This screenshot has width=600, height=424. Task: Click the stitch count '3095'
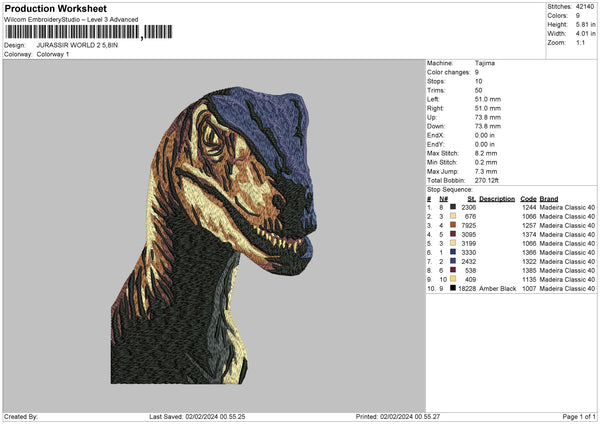(468, 234)
